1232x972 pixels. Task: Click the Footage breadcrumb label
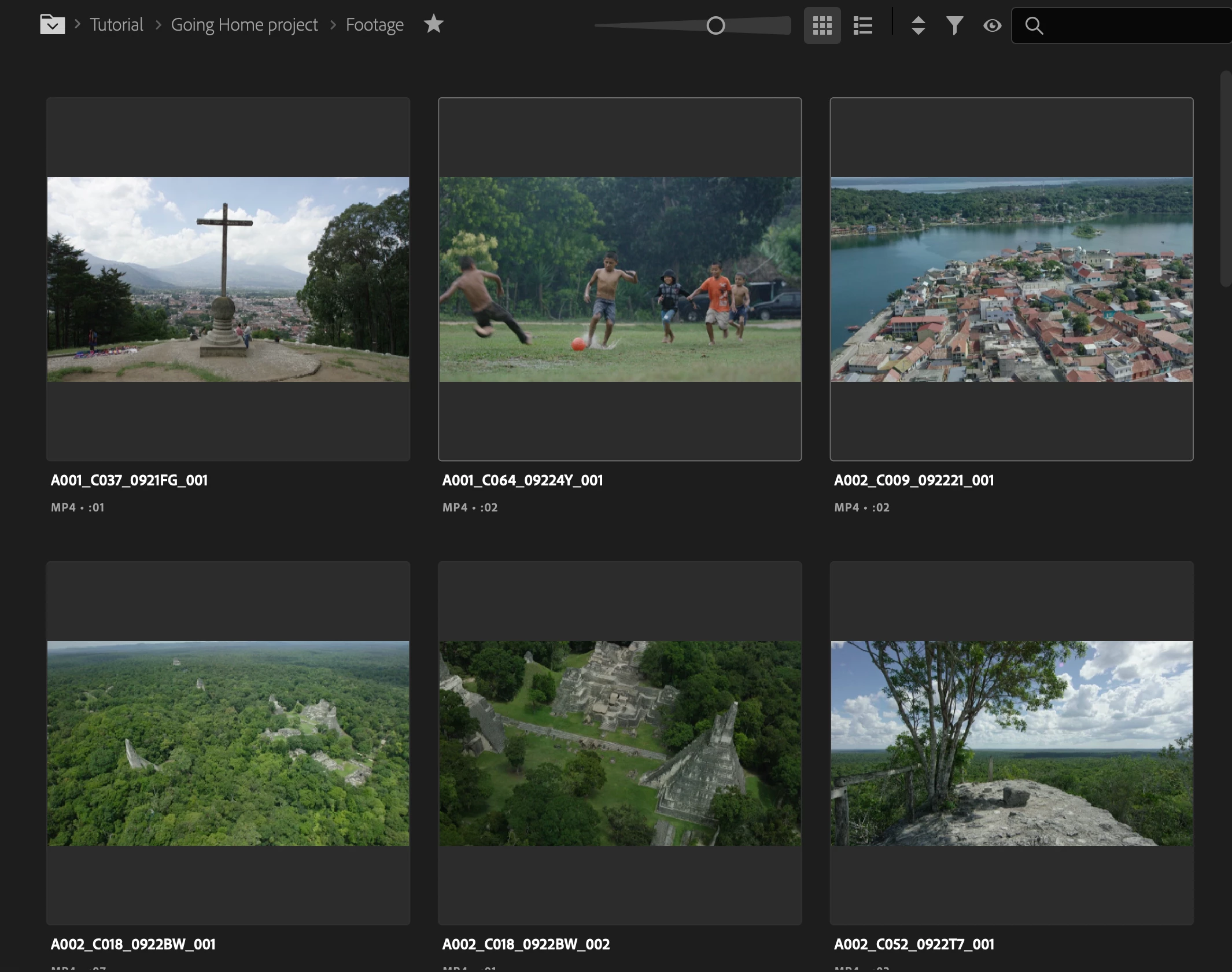click(x=374, y=25)
